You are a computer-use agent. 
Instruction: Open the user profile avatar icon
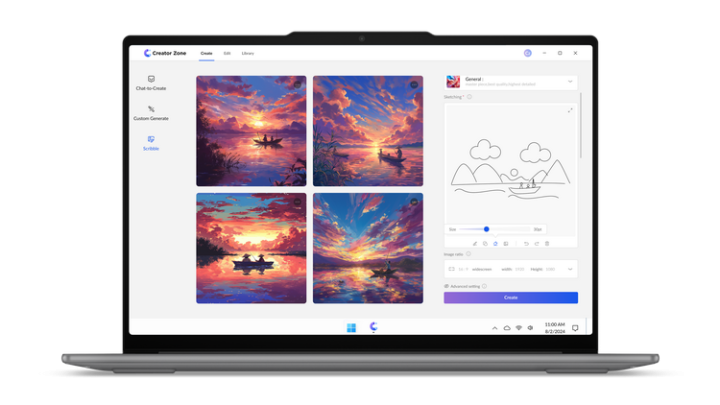[527, 53]
